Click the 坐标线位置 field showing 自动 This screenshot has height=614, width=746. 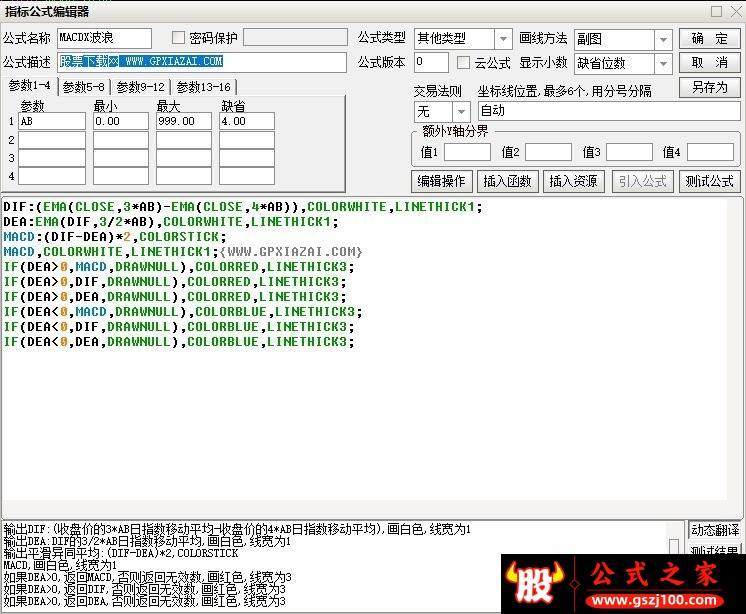point(609,111)
